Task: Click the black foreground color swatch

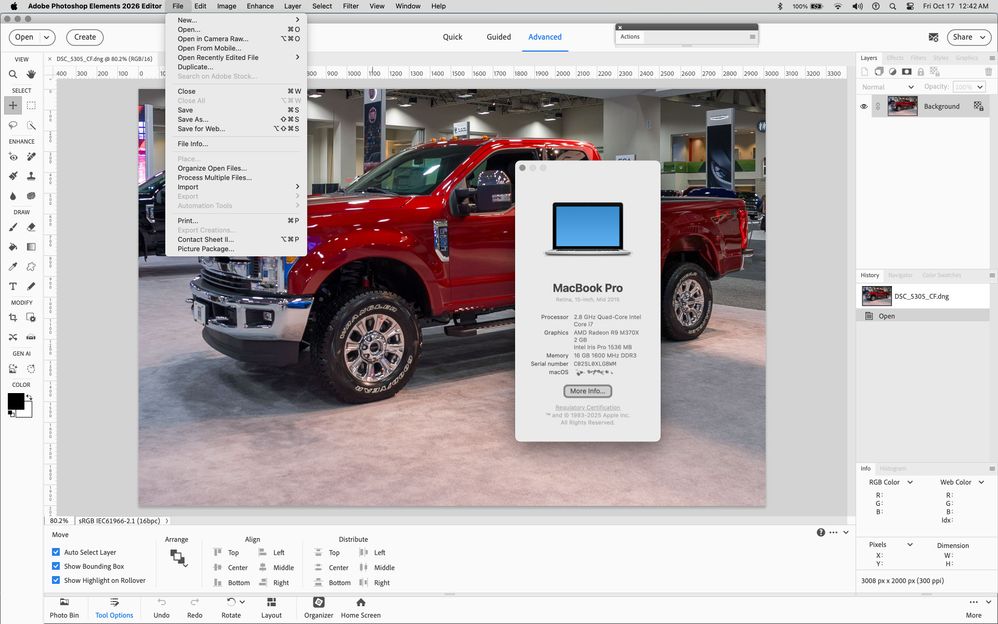Action: click(14, 400)
